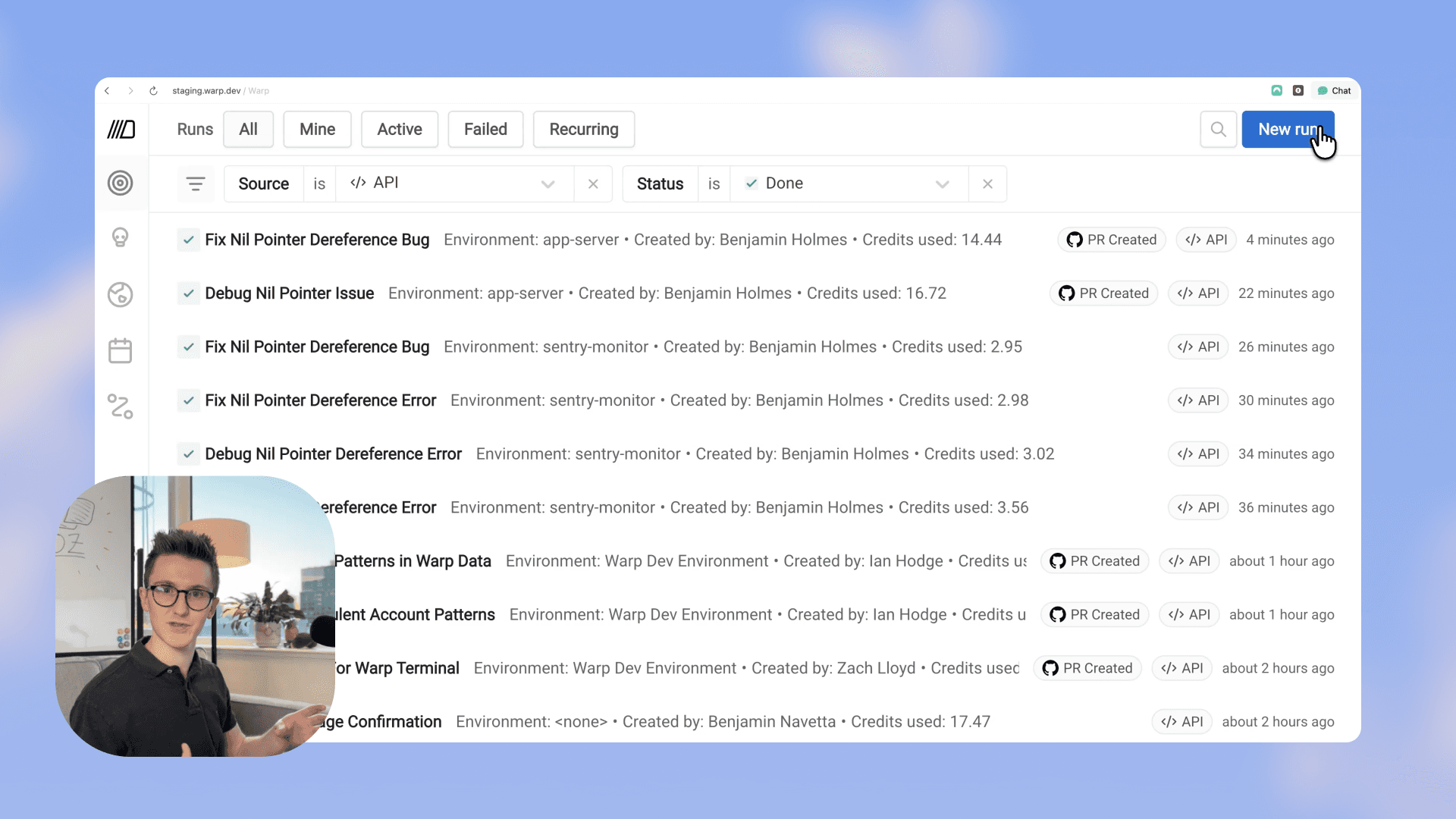Remove the Status filter with X
Image resolution: width=1456 pixels, height=819 pixels.
tap(987, 184)
